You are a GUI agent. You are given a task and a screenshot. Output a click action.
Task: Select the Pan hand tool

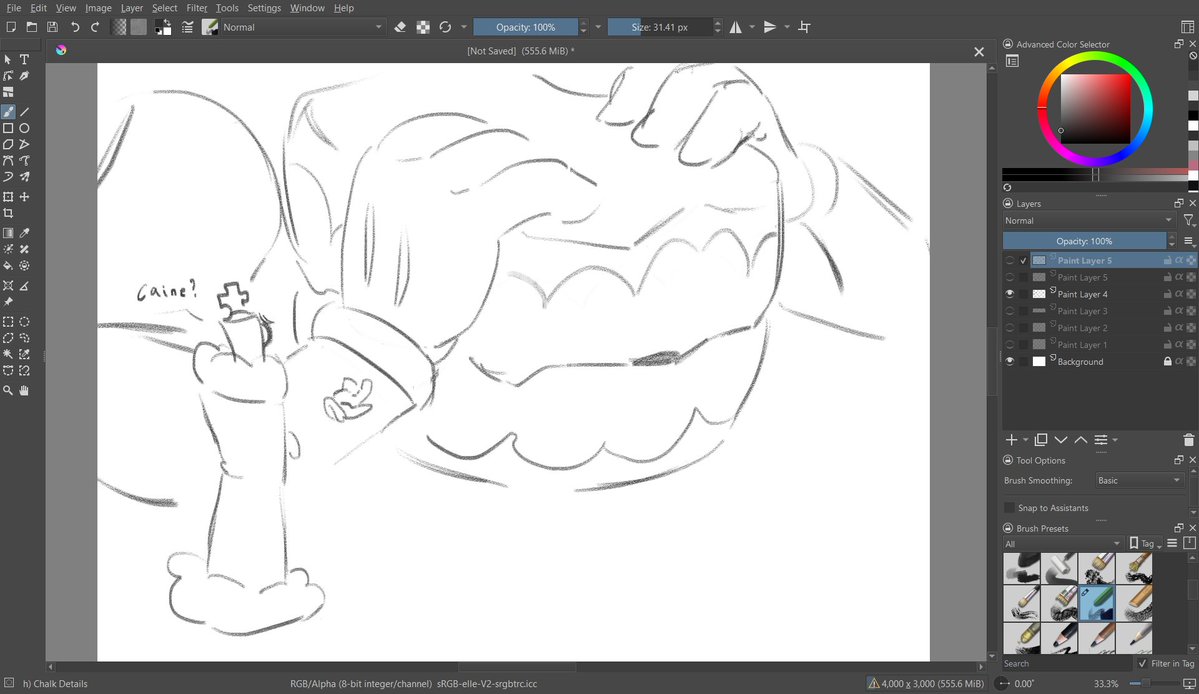[x=24, y=391]
